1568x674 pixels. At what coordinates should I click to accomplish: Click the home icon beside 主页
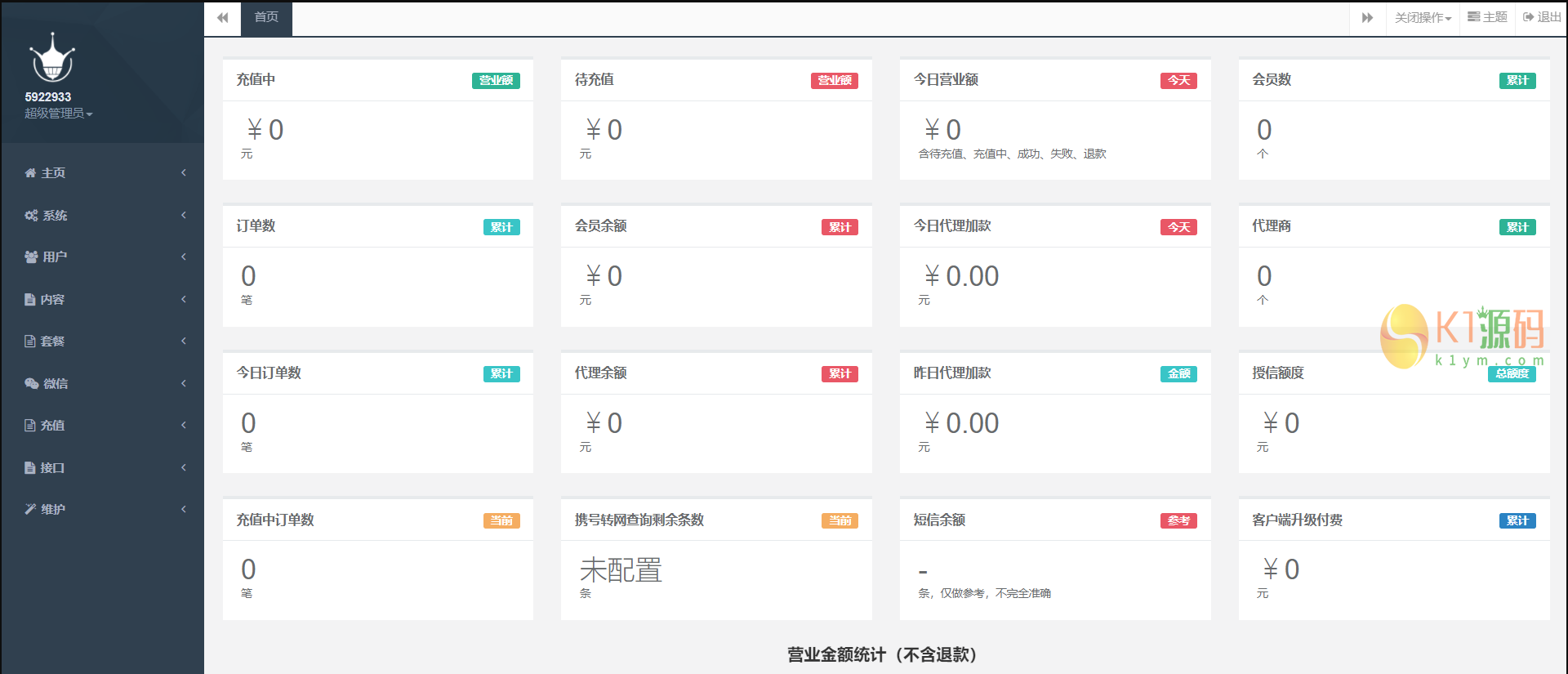click(x=30, y=173)
